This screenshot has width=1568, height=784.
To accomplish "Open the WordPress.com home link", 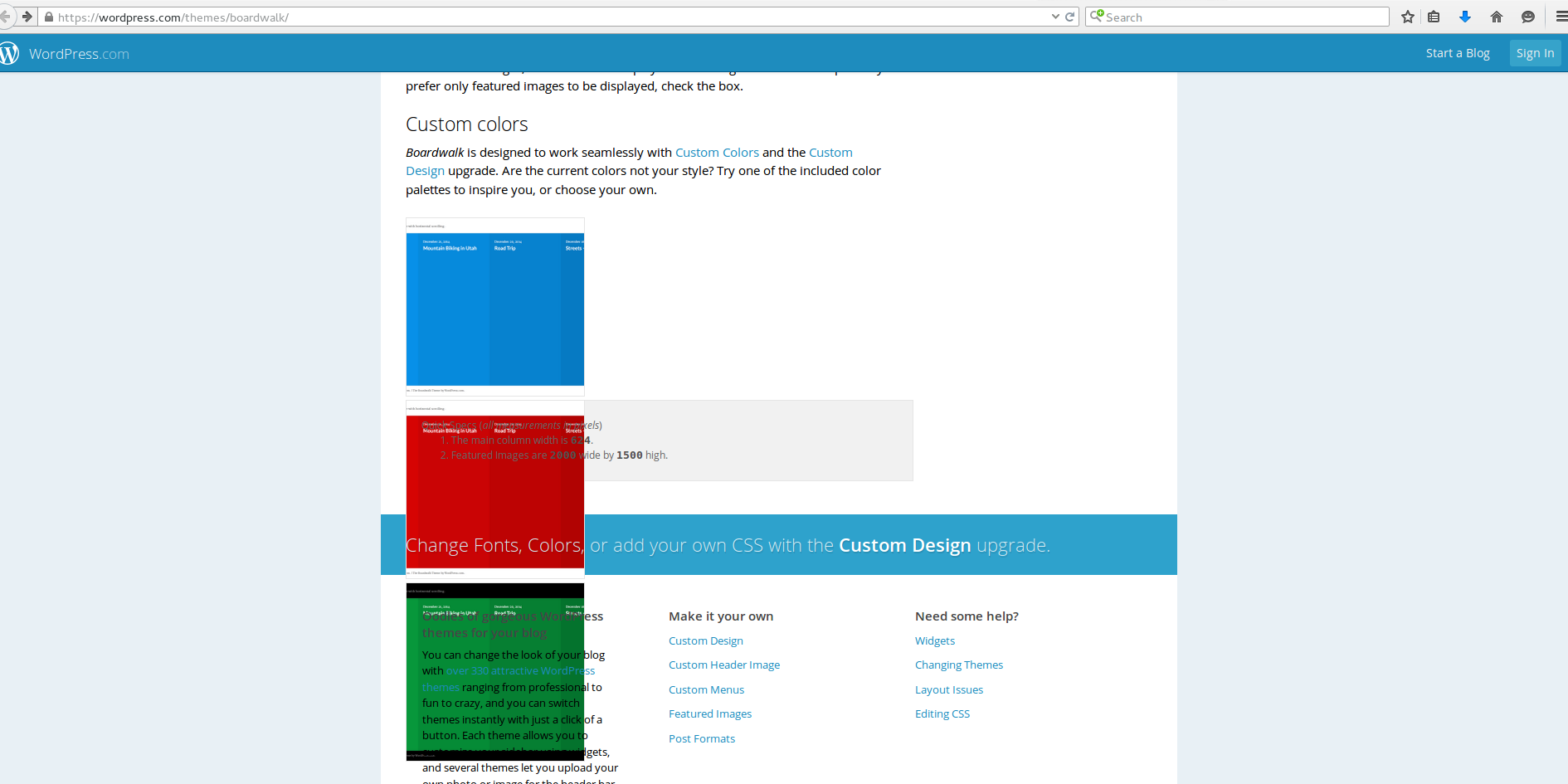I will (x=79, y=54).
